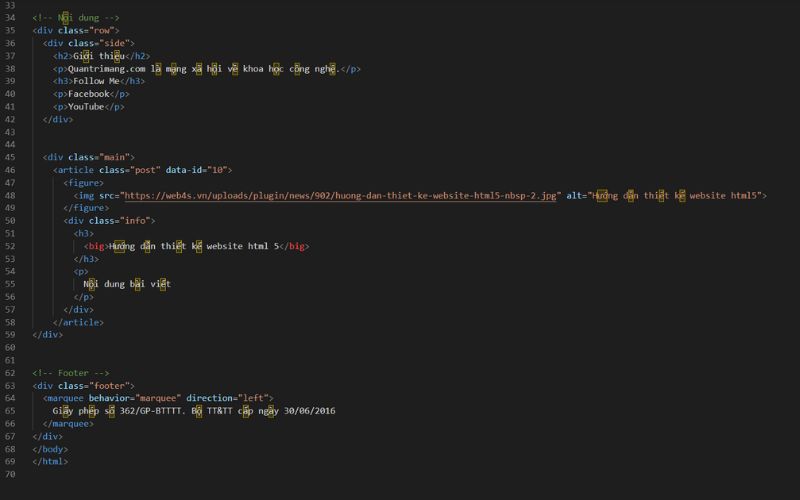Click the YouTube paragraph text
800x500 pixels.
point(86,107)
